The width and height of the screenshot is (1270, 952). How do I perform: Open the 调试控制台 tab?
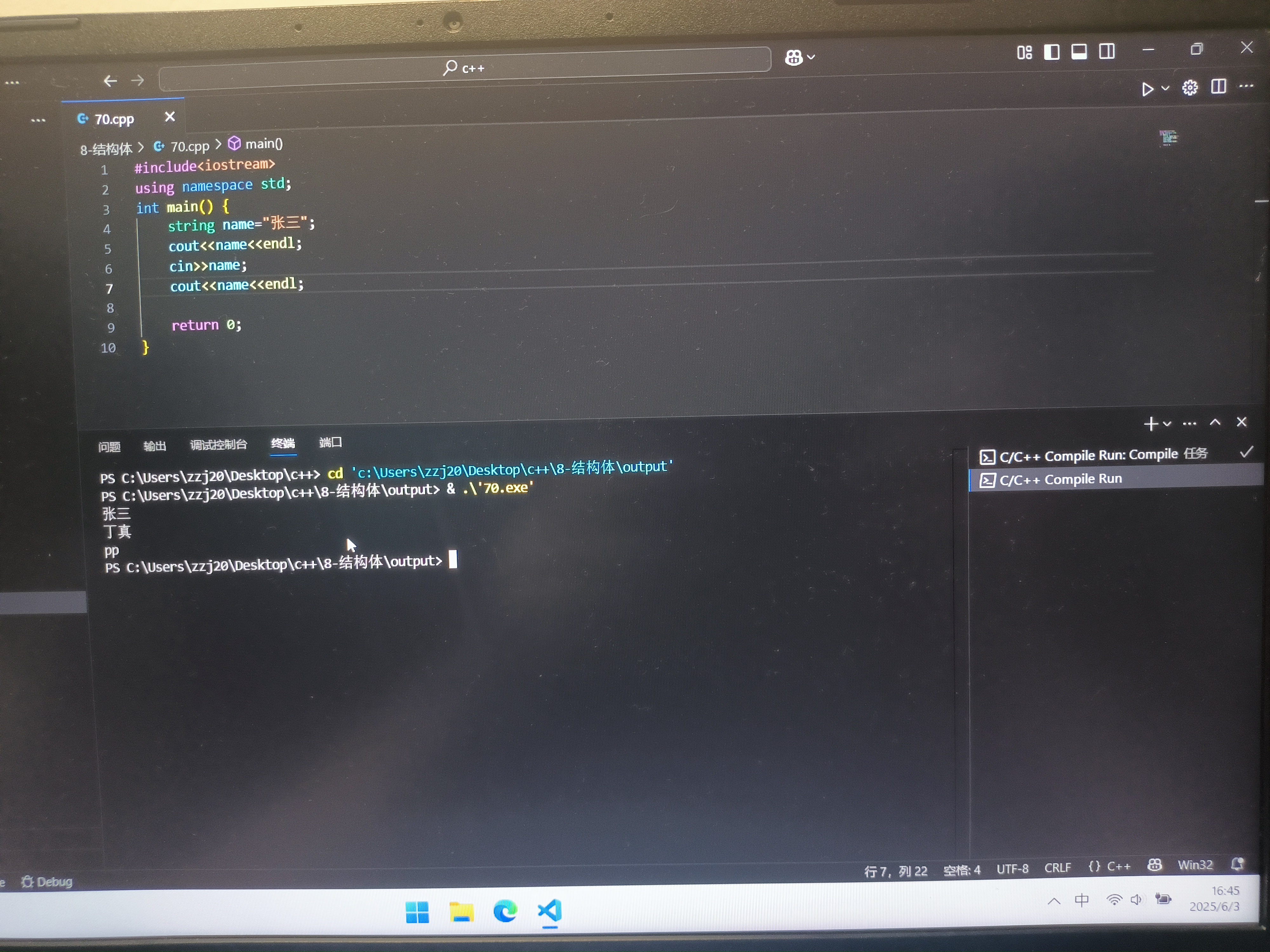tap(218, 445)
